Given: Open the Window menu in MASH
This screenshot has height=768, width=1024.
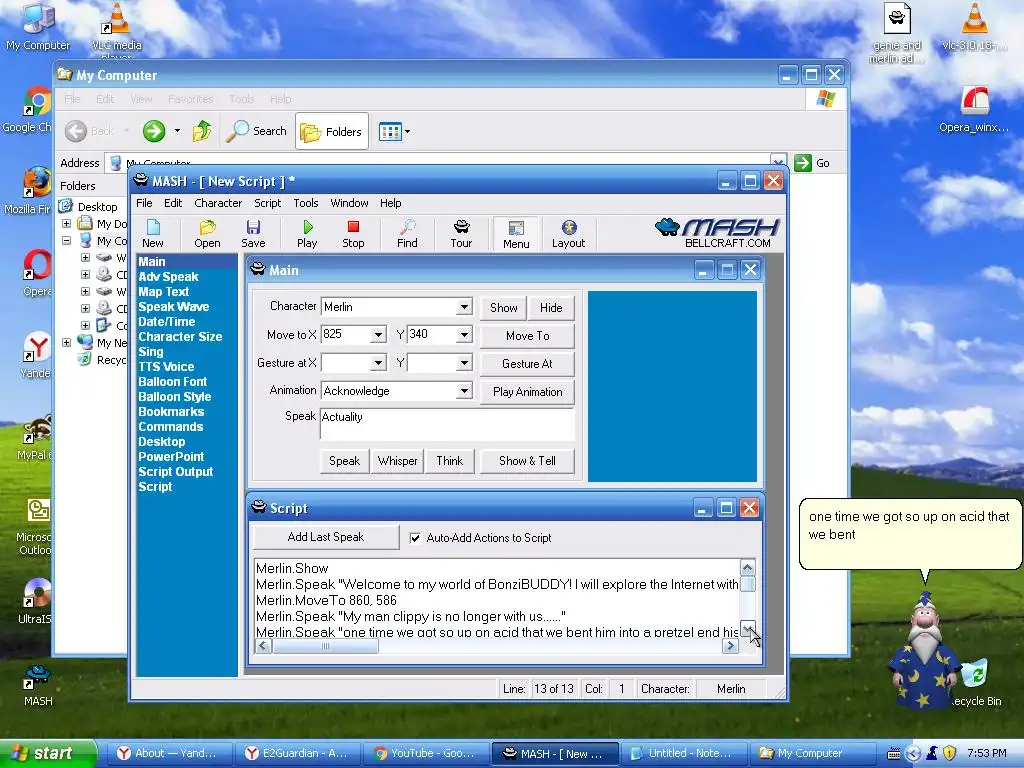Looking at the screenshot, I should (x=349, y=203).
